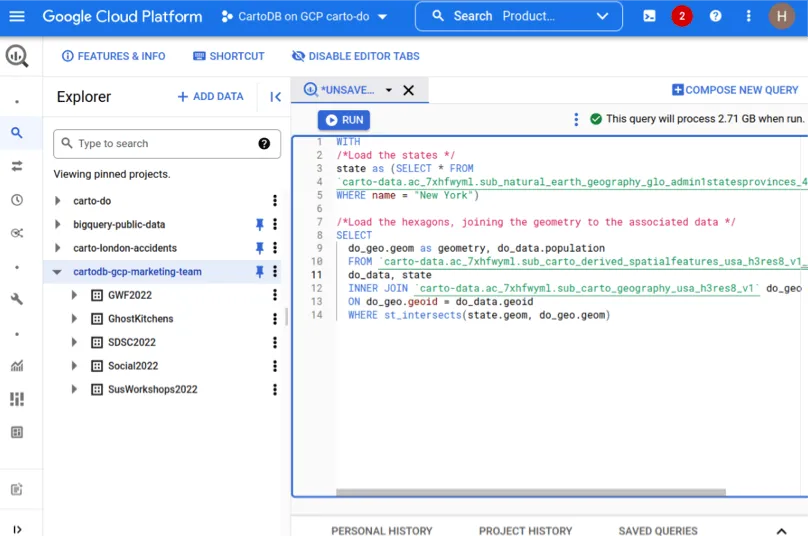Open the Project History tab
The width and height of the screenshot is (808, 536).
tap(526, 530)
